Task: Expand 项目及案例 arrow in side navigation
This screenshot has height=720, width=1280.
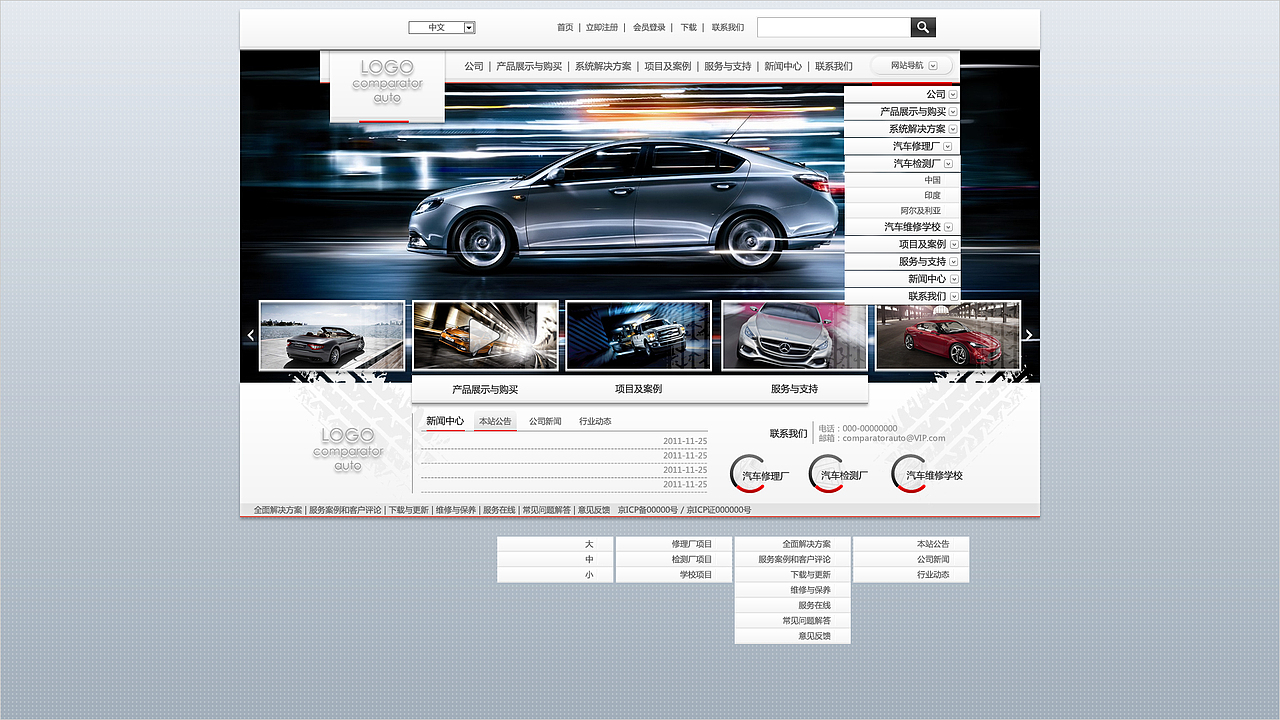Action: point(954,244)
